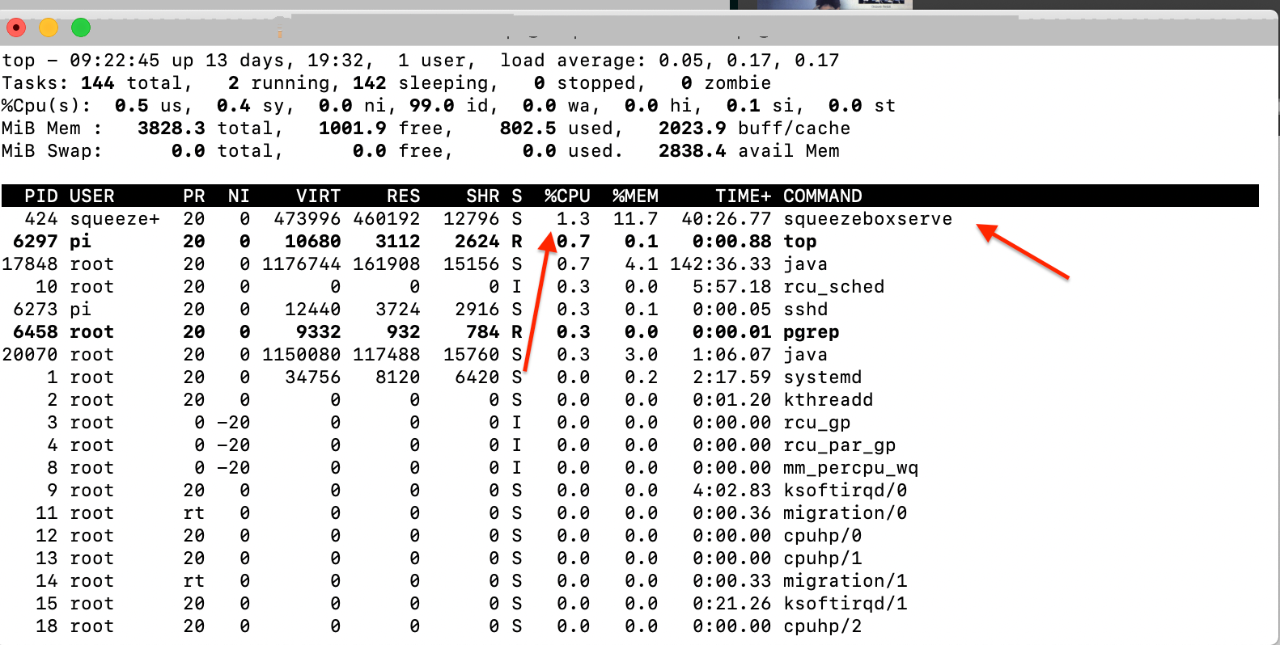Image resolution: width=1280 pixels, height=645 pixels.
Task: Click the rcu_sched process name
Action: [833, 287]
